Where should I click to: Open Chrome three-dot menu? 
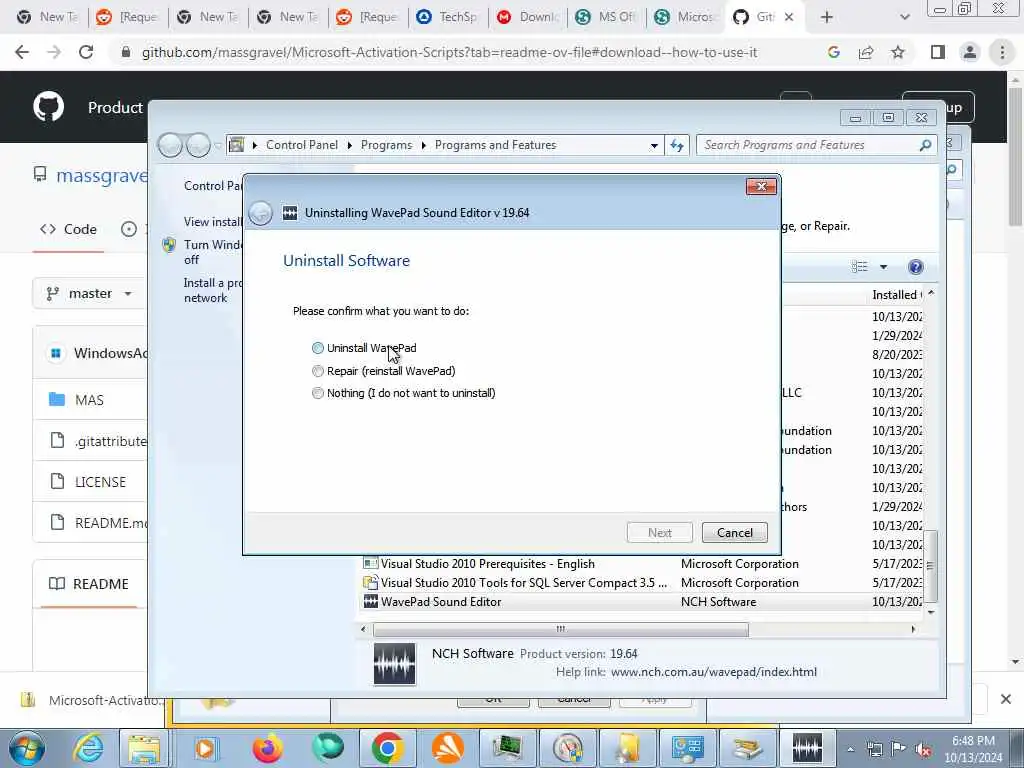(x=1002, y=52)
